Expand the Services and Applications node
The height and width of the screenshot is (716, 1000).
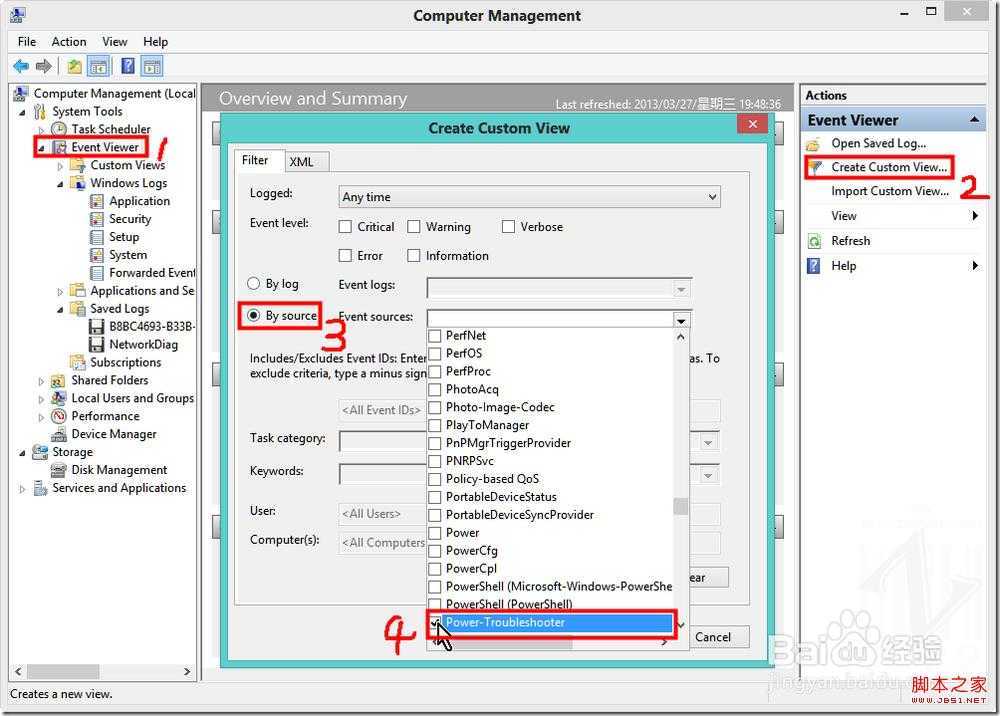point(23,489)
